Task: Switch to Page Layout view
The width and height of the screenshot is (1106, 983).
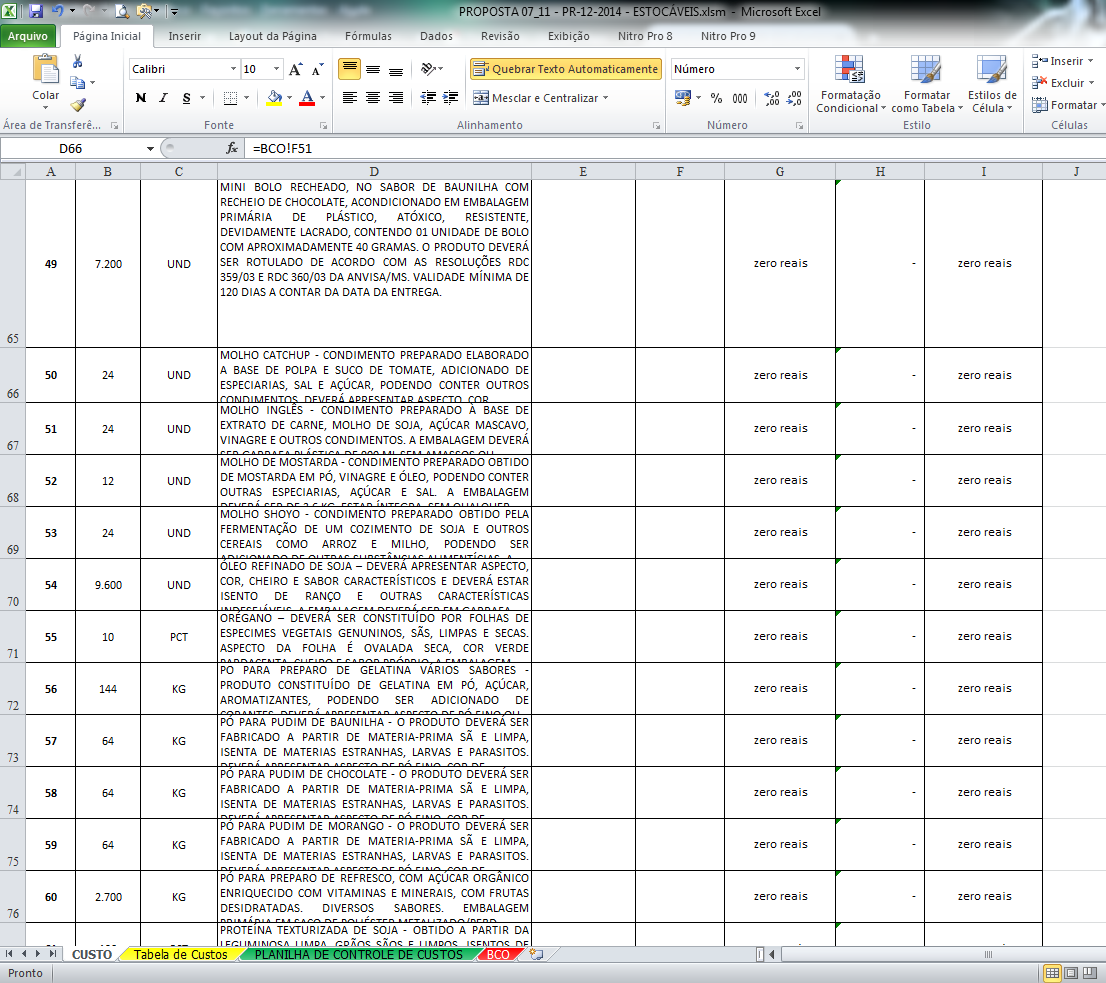Action: tap(1070, 973)
